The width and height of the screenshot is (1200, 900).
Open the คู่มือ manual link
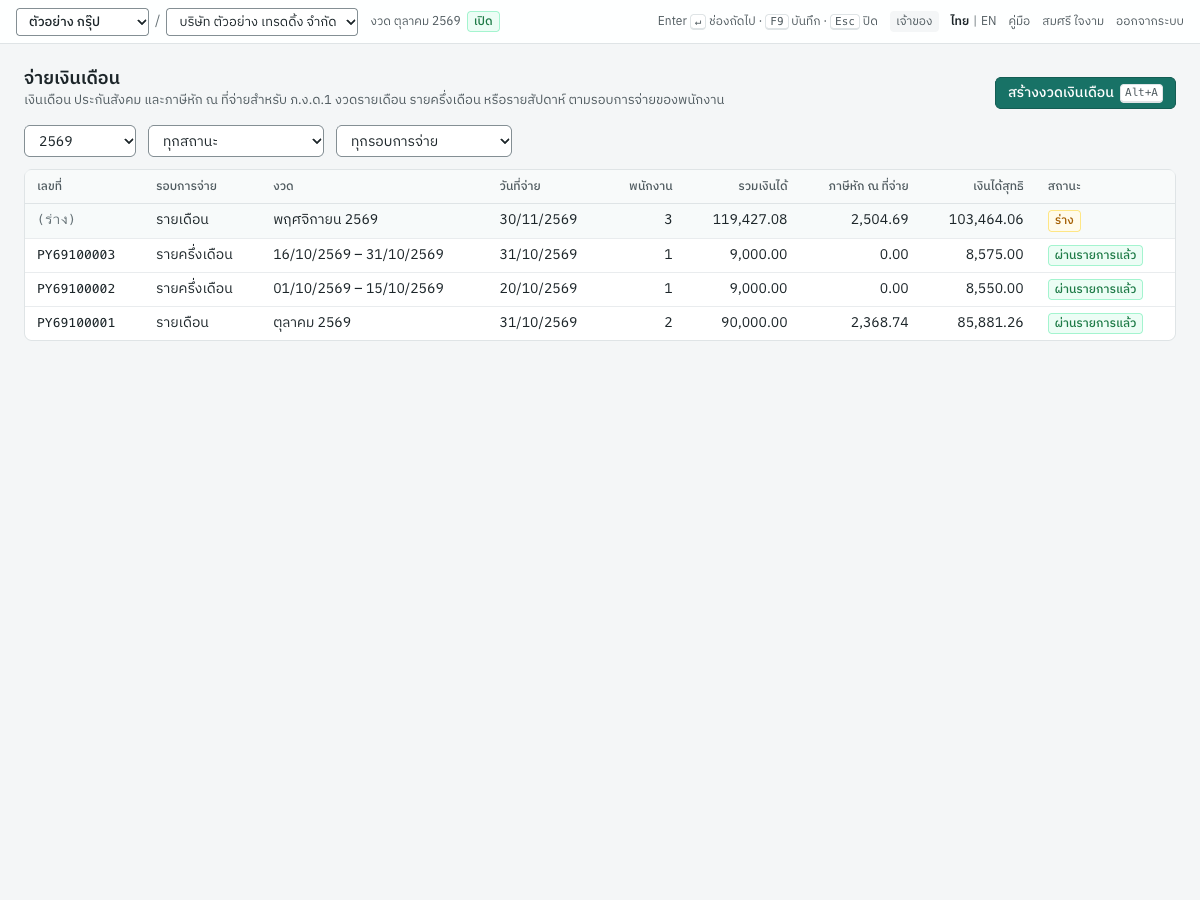click(x=1019, y=21)
